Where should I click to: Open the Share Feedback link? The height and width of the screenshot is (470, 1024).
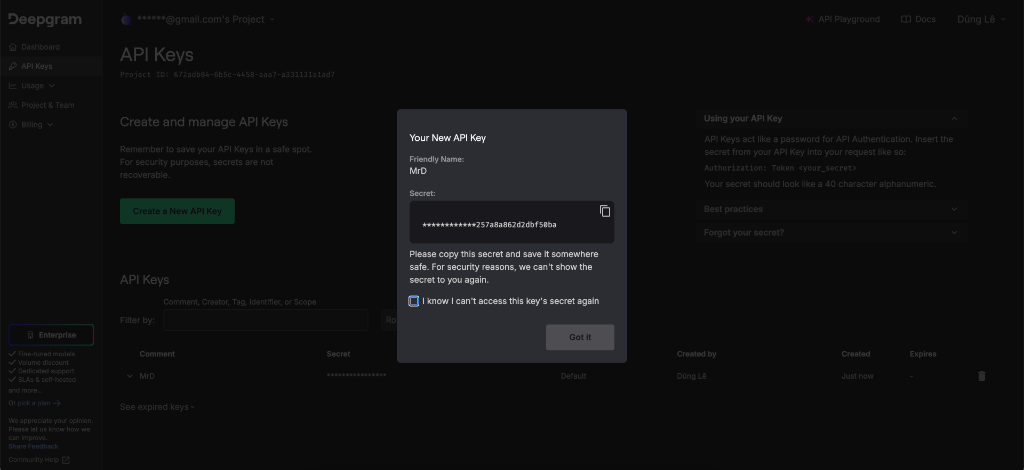coord(33,446)
